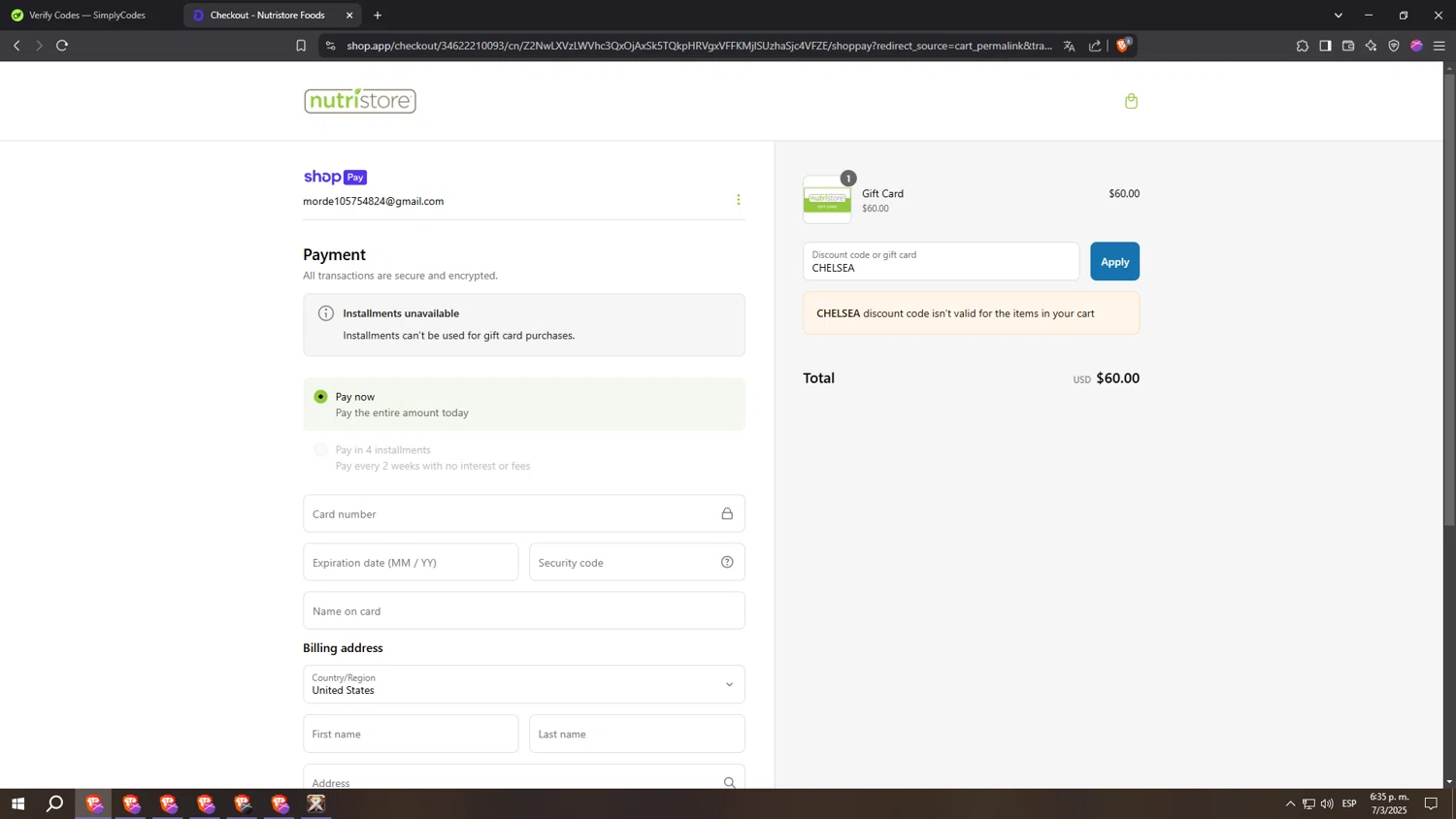Open browser extensions puzzle icon

coord(1303,46)
